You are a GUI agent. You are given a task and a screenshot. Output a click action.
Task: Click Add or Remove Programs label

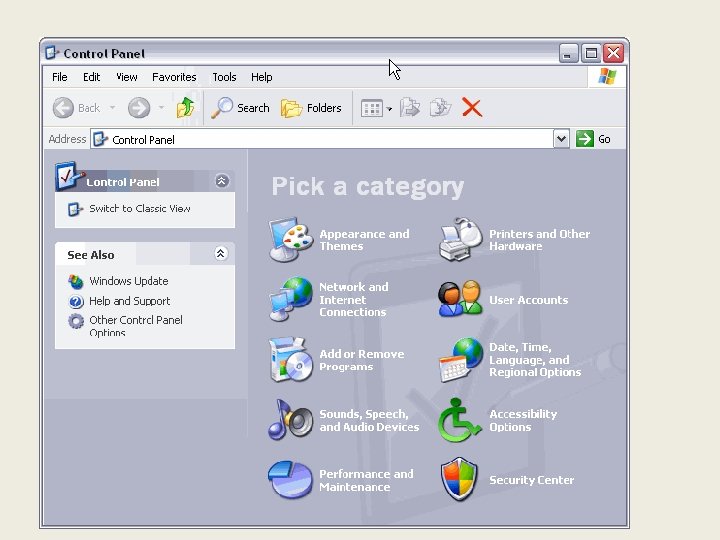[362, 360]
